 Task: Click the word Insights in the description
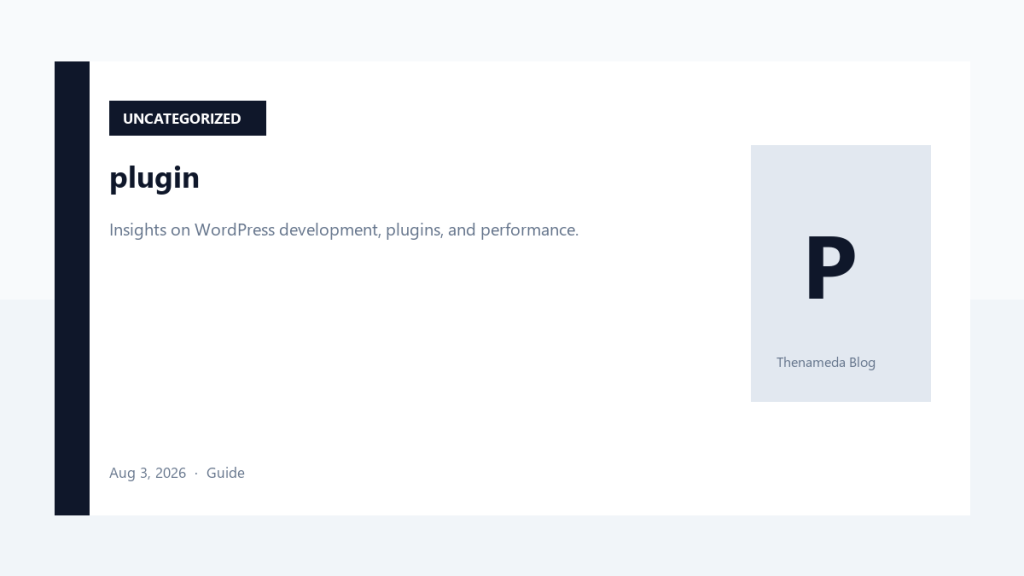138,230
